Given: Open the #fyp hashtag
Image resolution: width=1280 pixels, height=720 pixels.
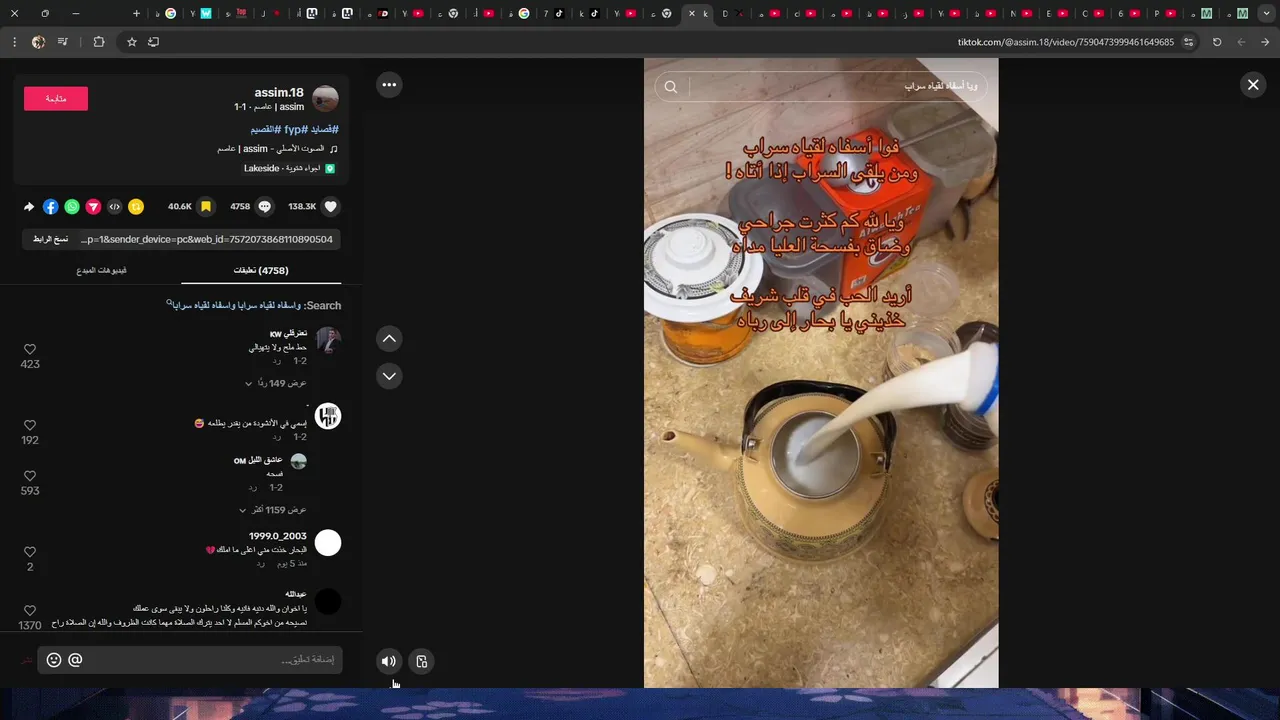Looking at the screenshot, I should pyautogui.click(x=296, y=129).
